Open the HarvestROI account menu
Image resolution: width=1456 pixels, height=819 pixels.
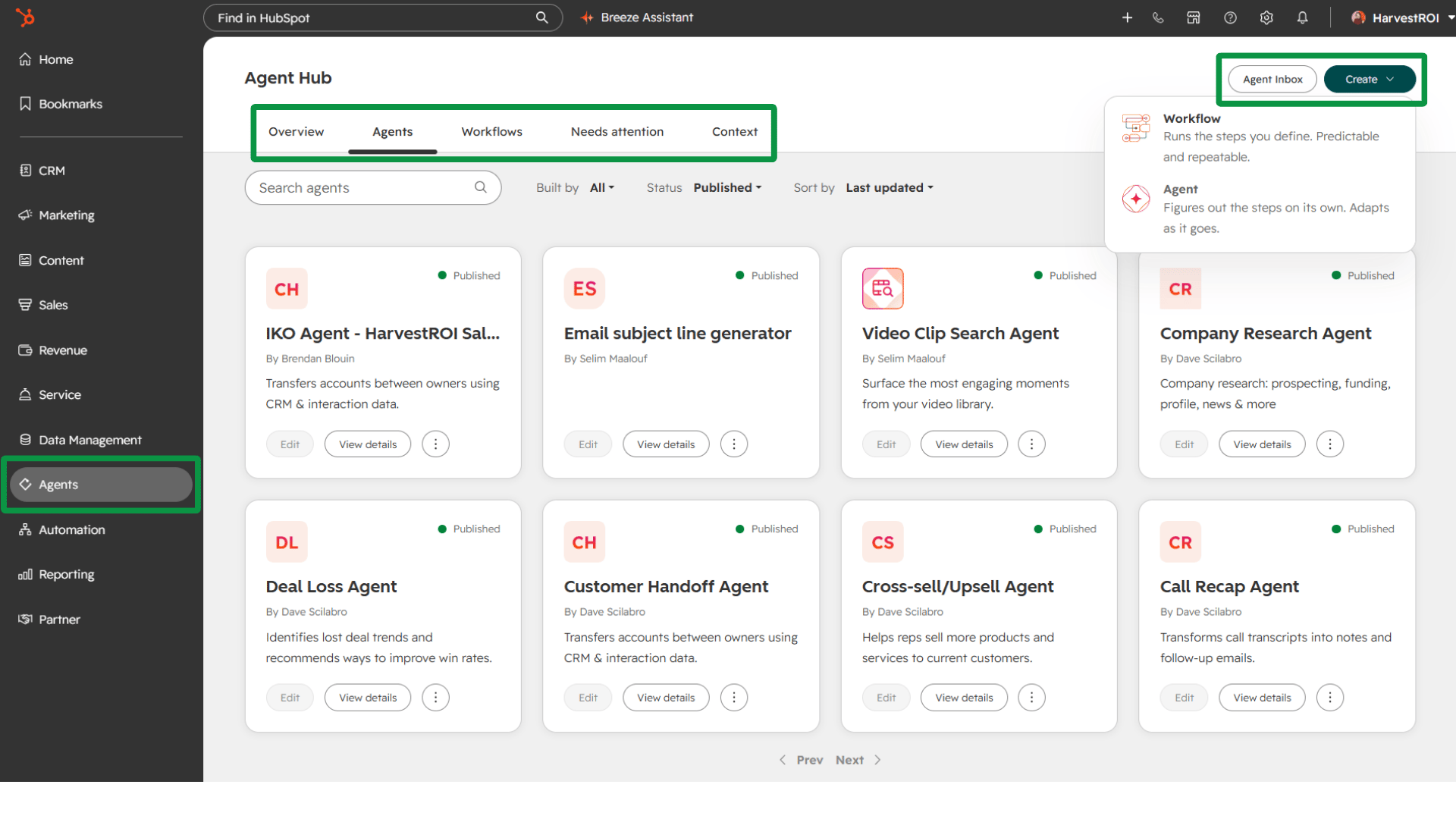point(1401,17)
